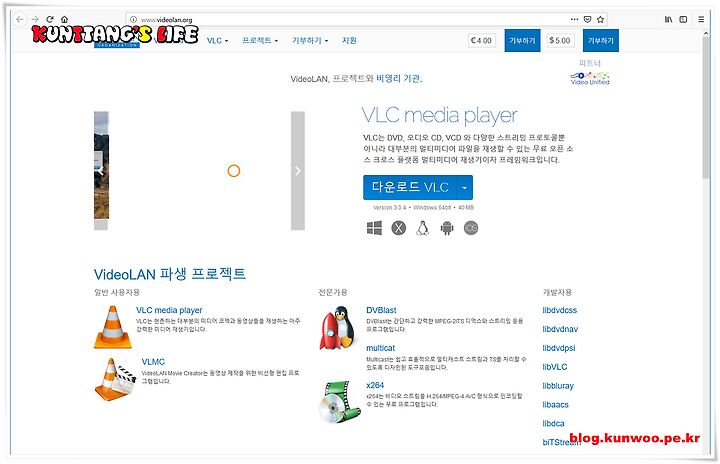Open the Firefox library icon

click(669, 19)
